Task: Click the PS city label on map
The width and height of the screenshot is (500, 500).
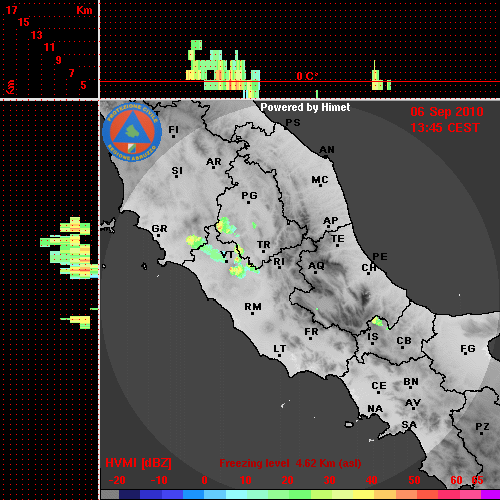Action: tap(293, 123)
